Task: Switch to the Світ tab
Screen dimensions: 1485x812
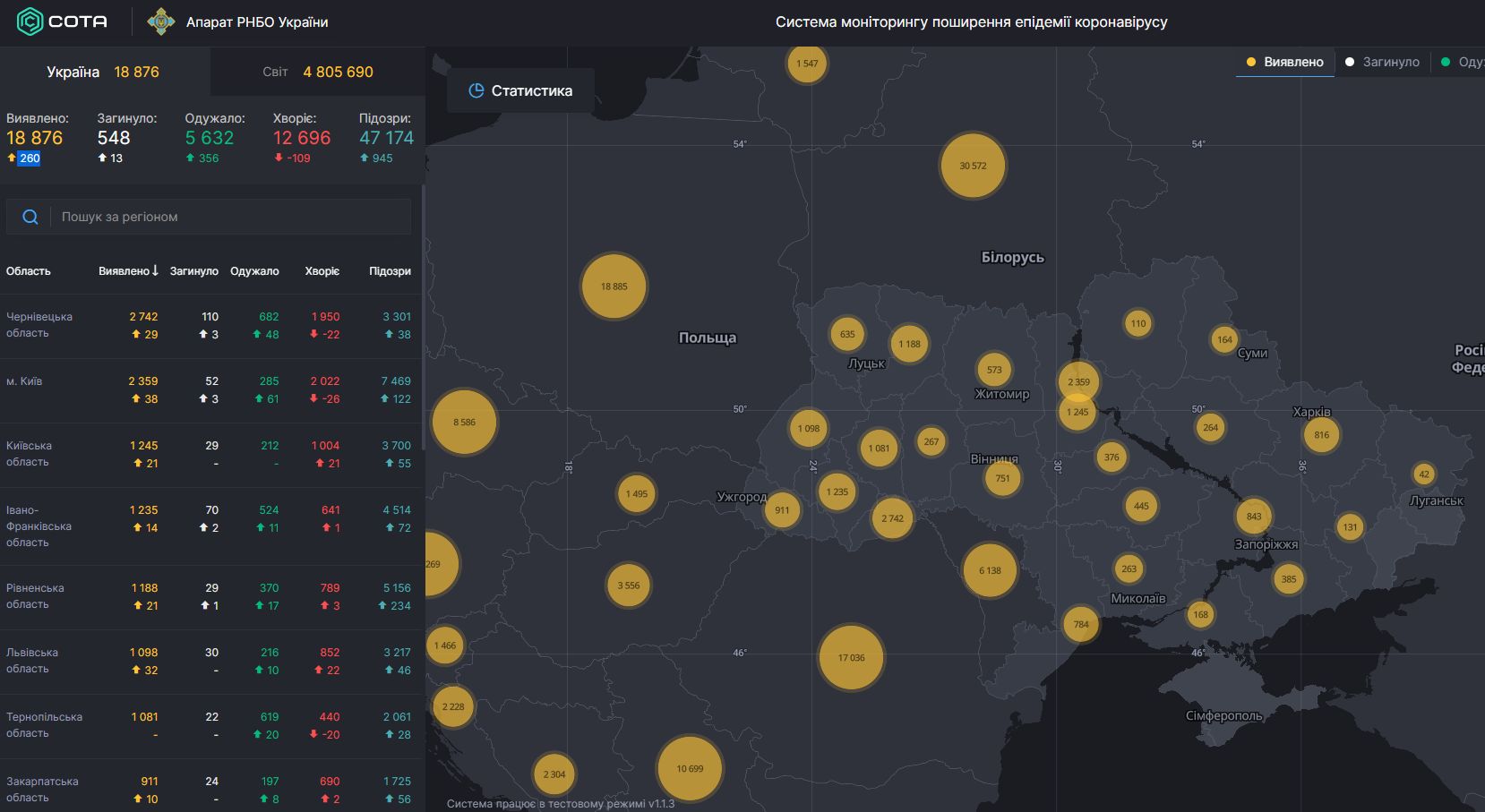Action: (x=317, y=72)
